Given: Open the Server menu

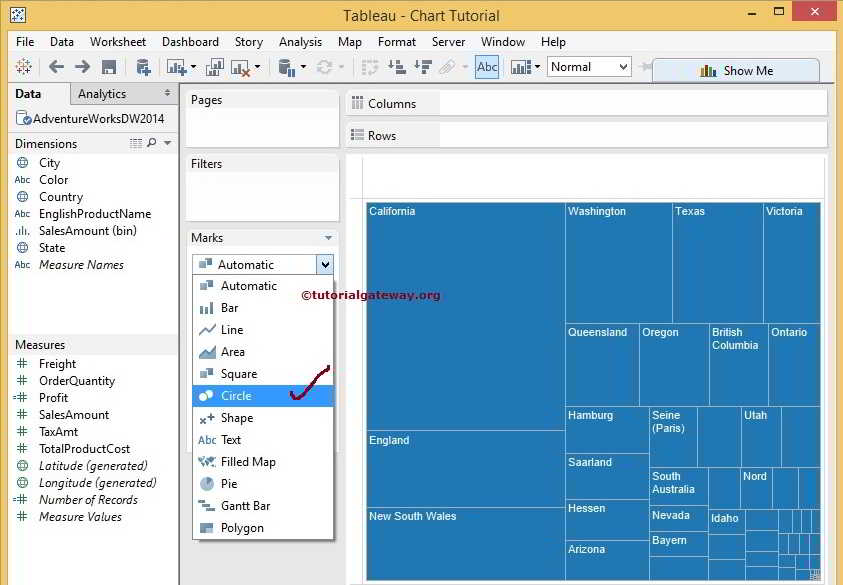Looking at the screenshot, I should (448, 42).
